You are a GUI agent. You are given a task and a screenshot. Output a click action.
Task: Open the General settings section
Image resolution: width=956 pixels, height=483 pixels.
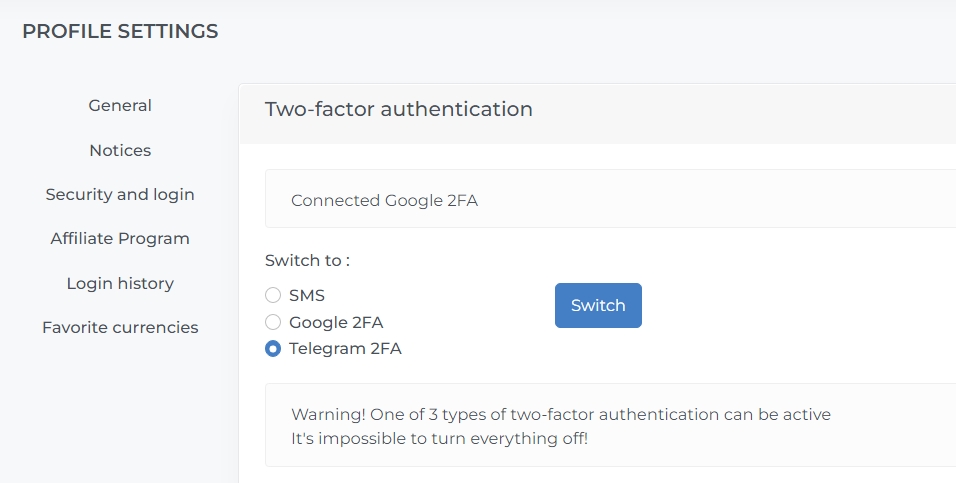pos(120,106)
